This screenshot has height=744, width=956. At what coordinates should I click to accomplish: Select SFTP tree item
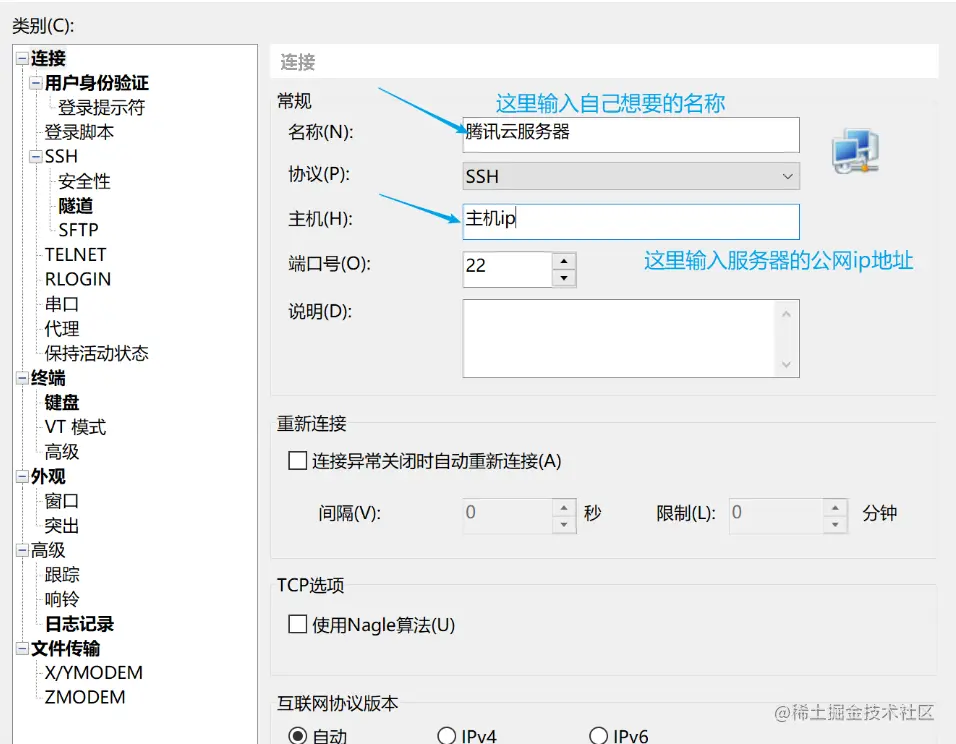pyautogui.click(x=78, y=230)
